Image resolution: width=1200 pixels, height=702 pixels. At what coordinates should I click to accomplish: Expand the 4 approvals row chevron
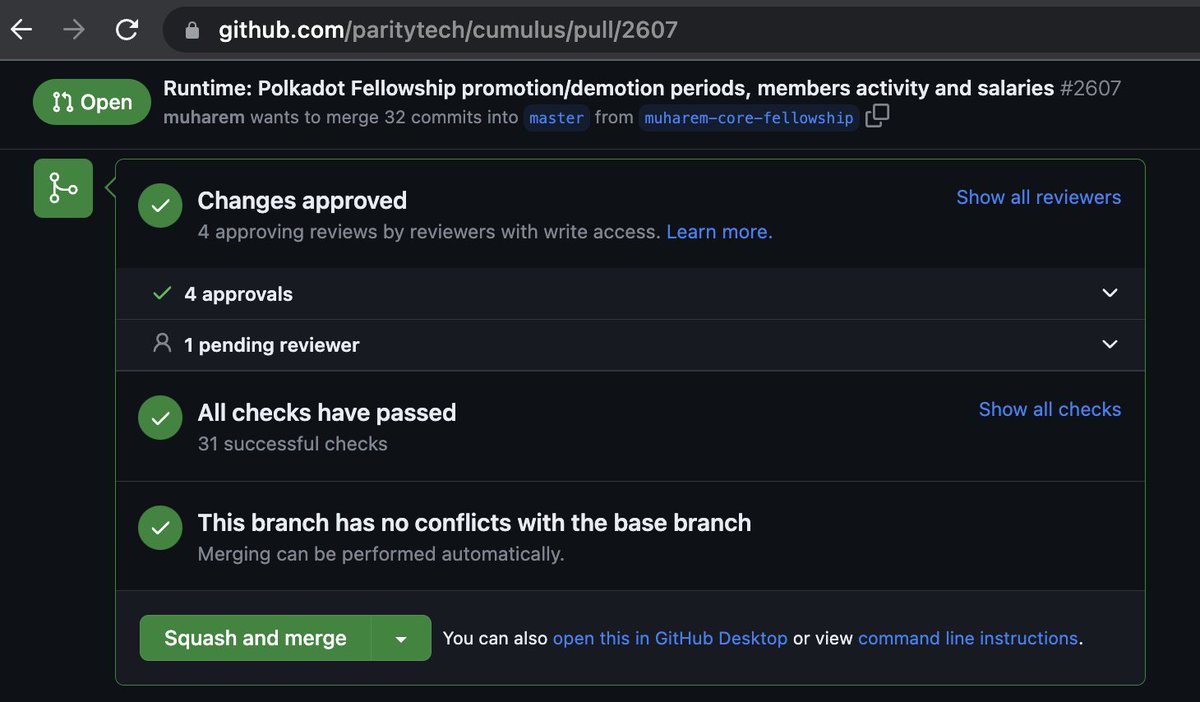(x=1109, y=293)
